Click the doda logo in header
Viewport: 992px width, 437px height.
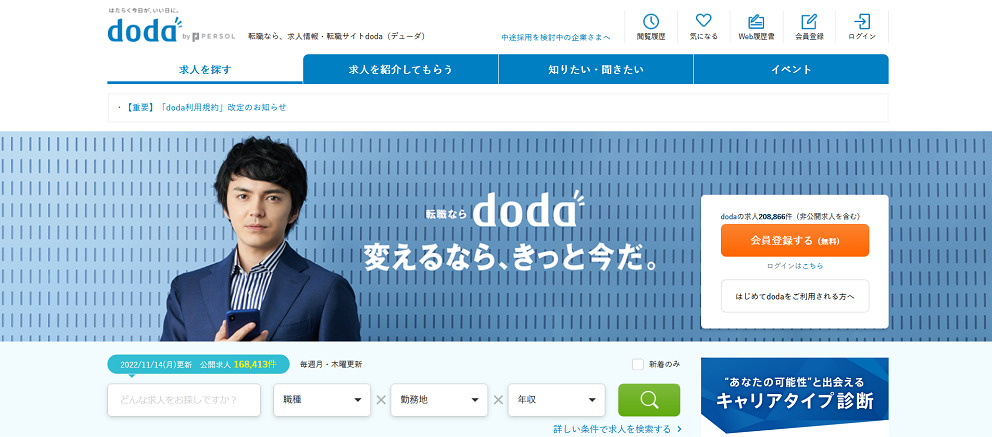pyautogui.click(x=145, y=30)
